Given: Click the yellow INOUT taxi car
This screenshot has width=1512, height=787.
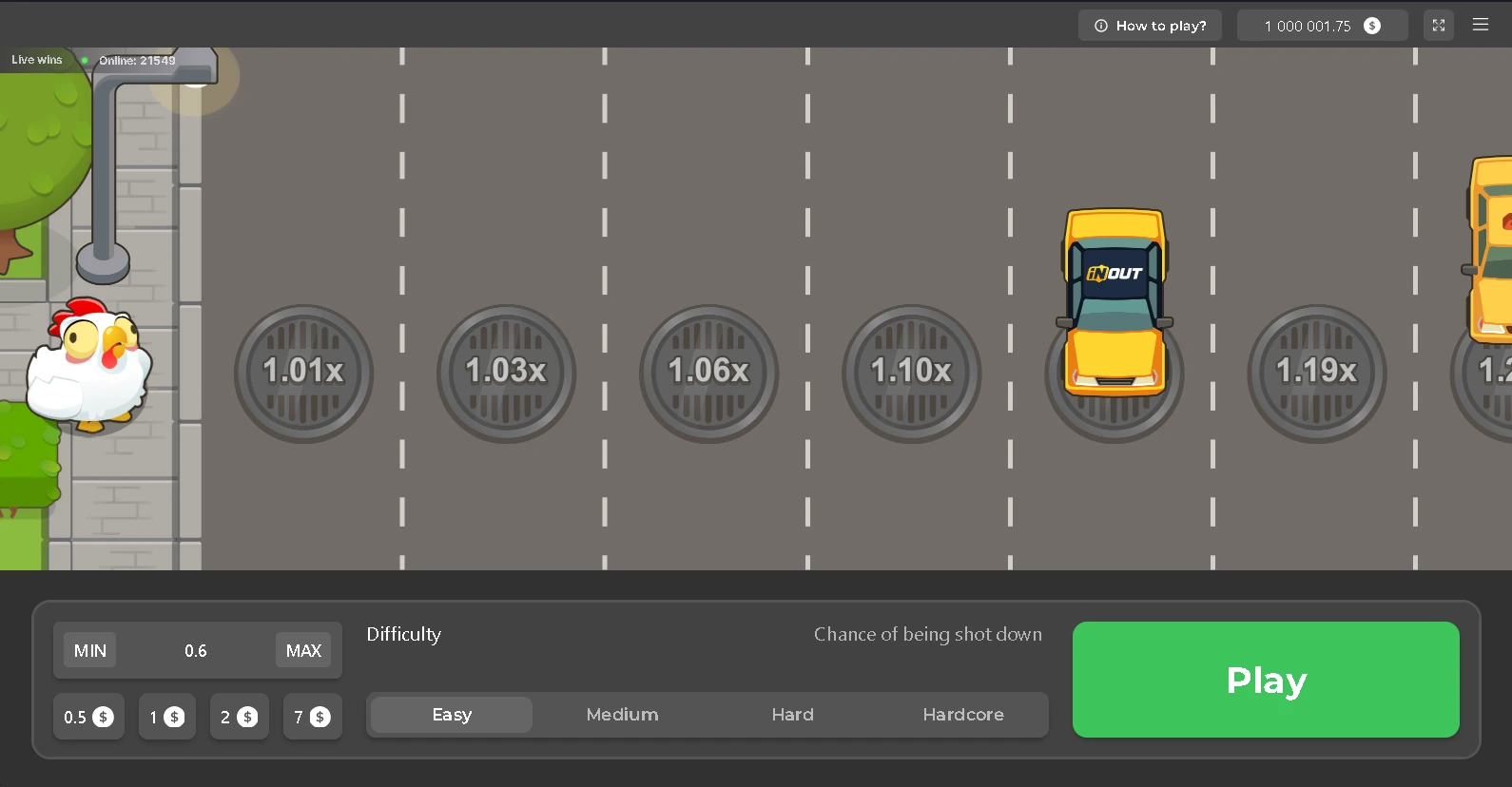Looking at the screenshot, I should coord(1115,302).
